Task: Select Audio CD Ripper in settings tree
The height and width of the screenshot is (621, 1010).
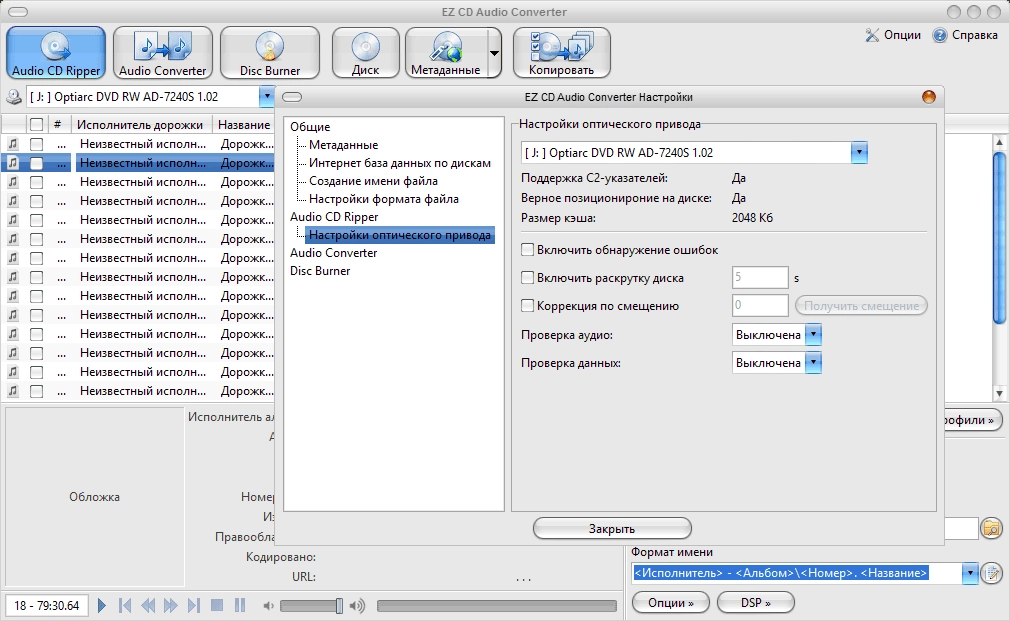Action: pyautogui.click(x=334, y=217)
